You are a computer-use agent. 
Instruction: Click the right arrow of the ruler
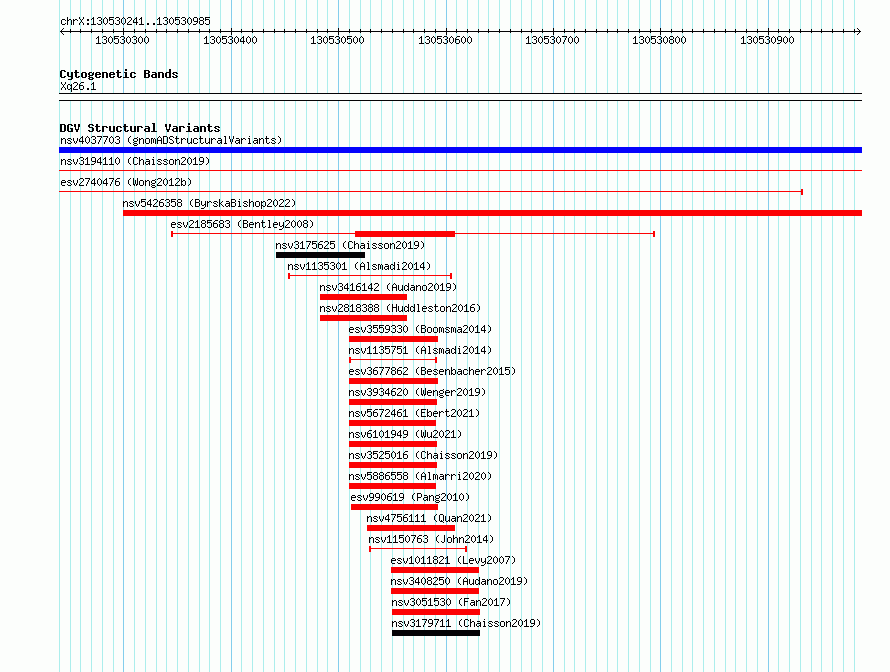click(x=859, y=31)
